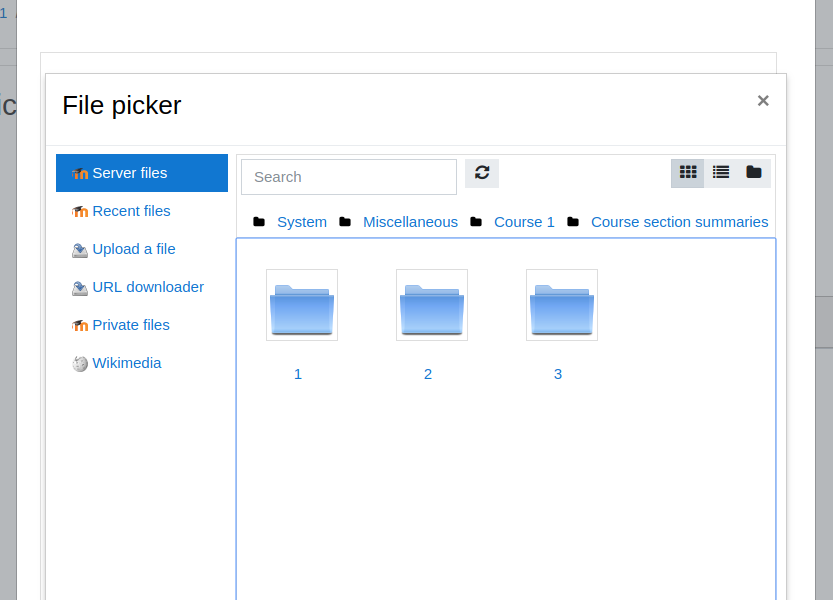833x600 pixels.
Task: Click folder icon before Course section summaries
Action: coord(573,222)
